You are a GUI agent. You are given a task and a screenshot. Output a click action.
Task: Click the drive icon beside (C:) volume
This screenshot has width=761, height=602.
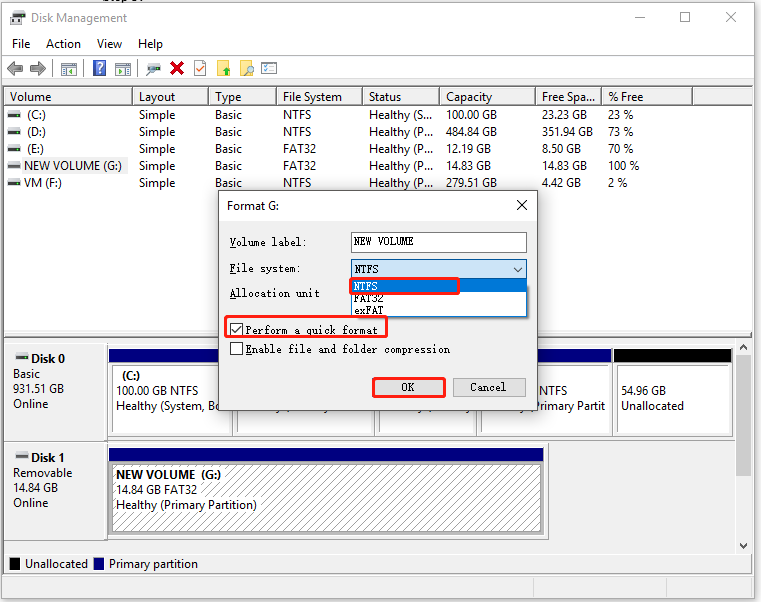tap(15, 115)
